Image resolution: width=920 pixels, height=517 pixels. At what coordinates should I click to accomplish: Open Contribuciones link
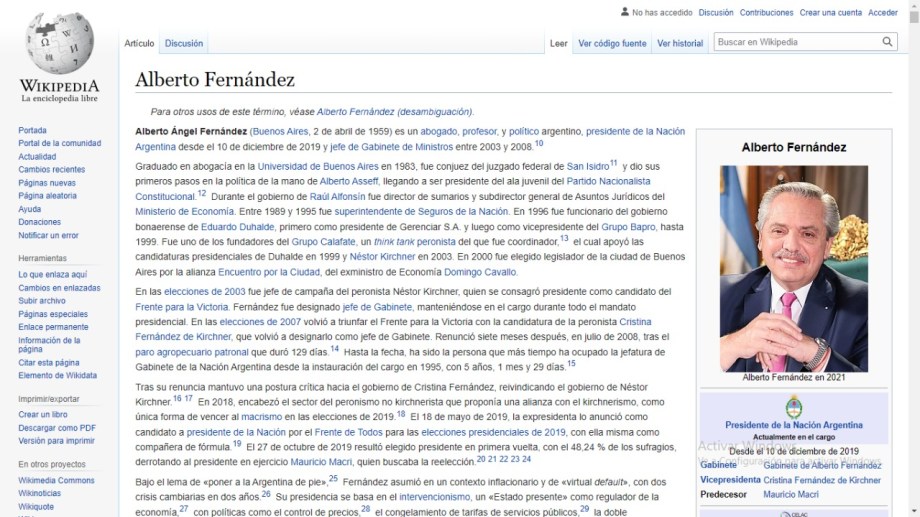(766, 12)
